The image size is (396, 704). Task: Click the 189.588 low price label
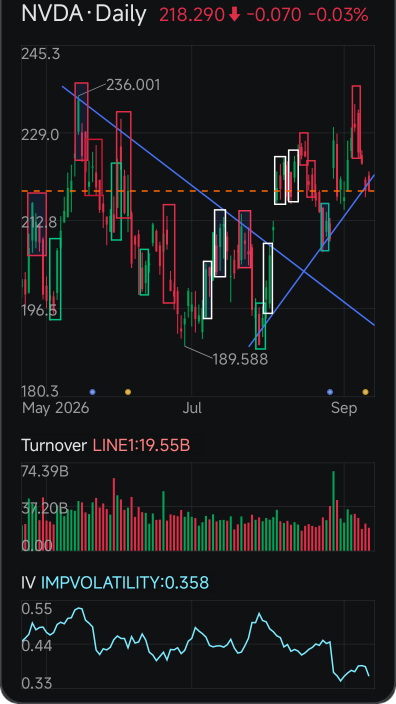coord(240,359)
